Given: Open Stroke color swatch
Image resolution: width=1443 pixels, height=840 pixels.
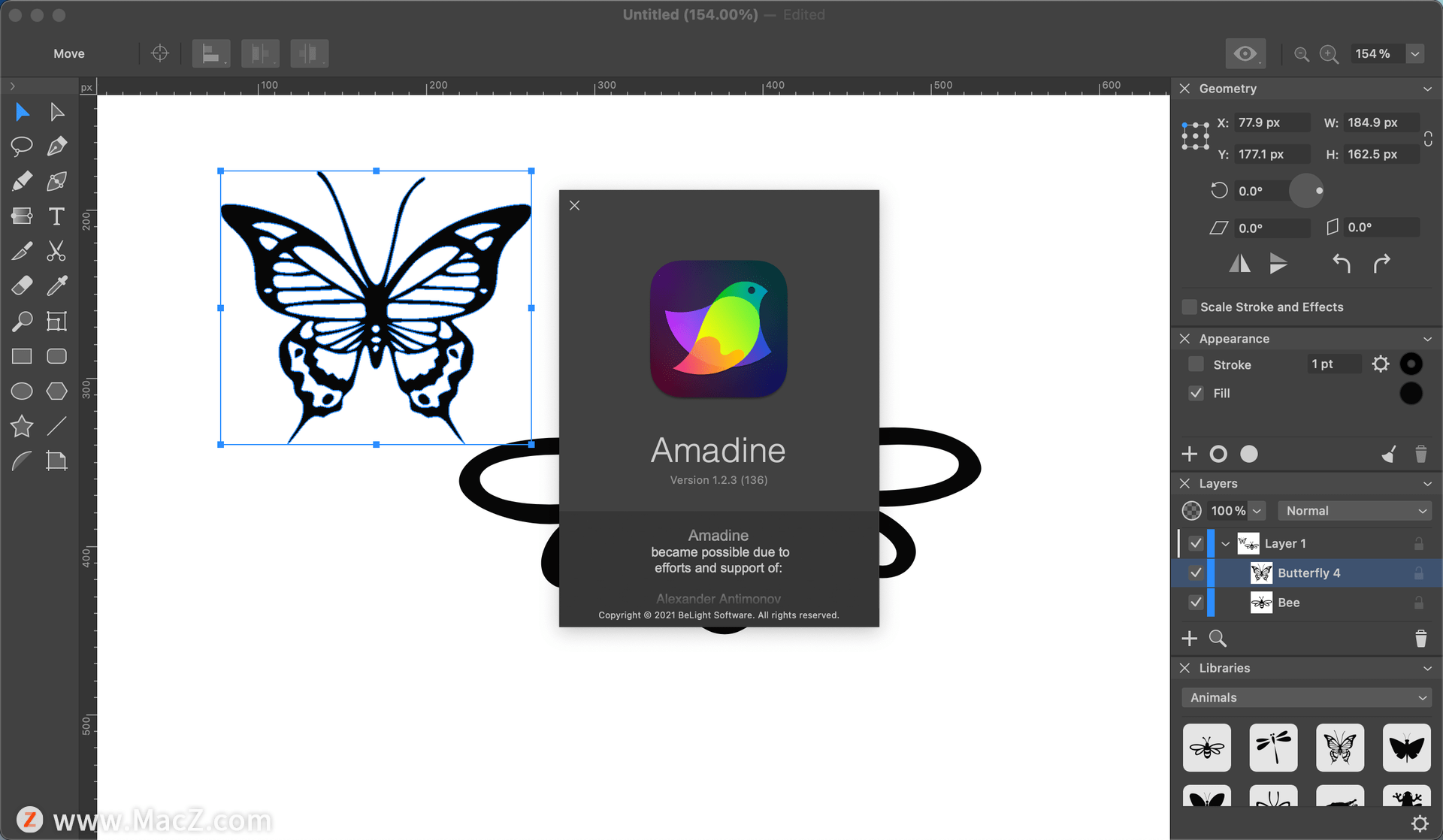Looking at the screenshot, I should point(1411,364).
